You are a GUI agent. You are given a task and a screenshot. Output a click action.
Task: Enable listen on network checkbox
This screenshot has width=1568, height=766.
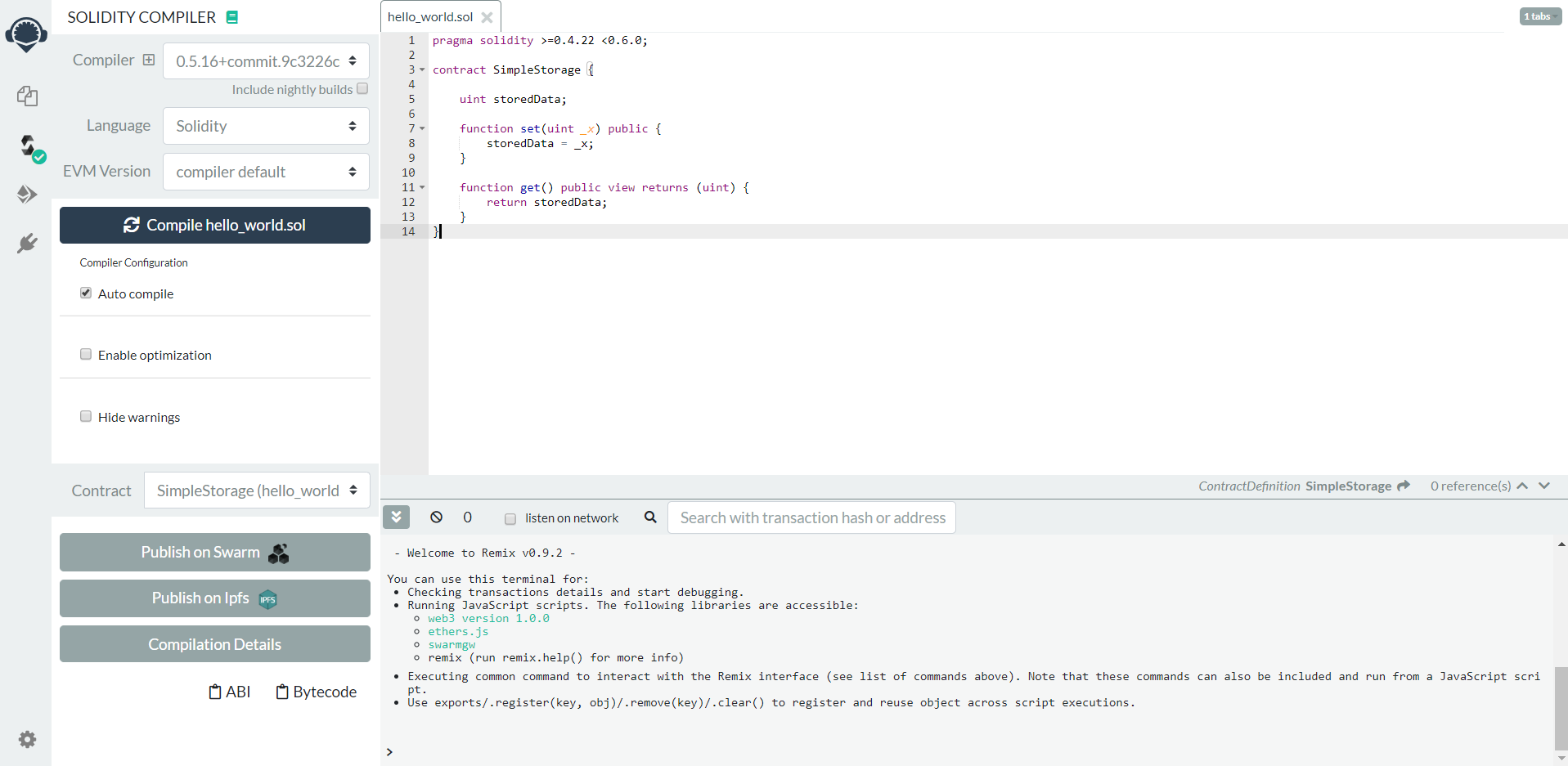[x=510, y=519]
